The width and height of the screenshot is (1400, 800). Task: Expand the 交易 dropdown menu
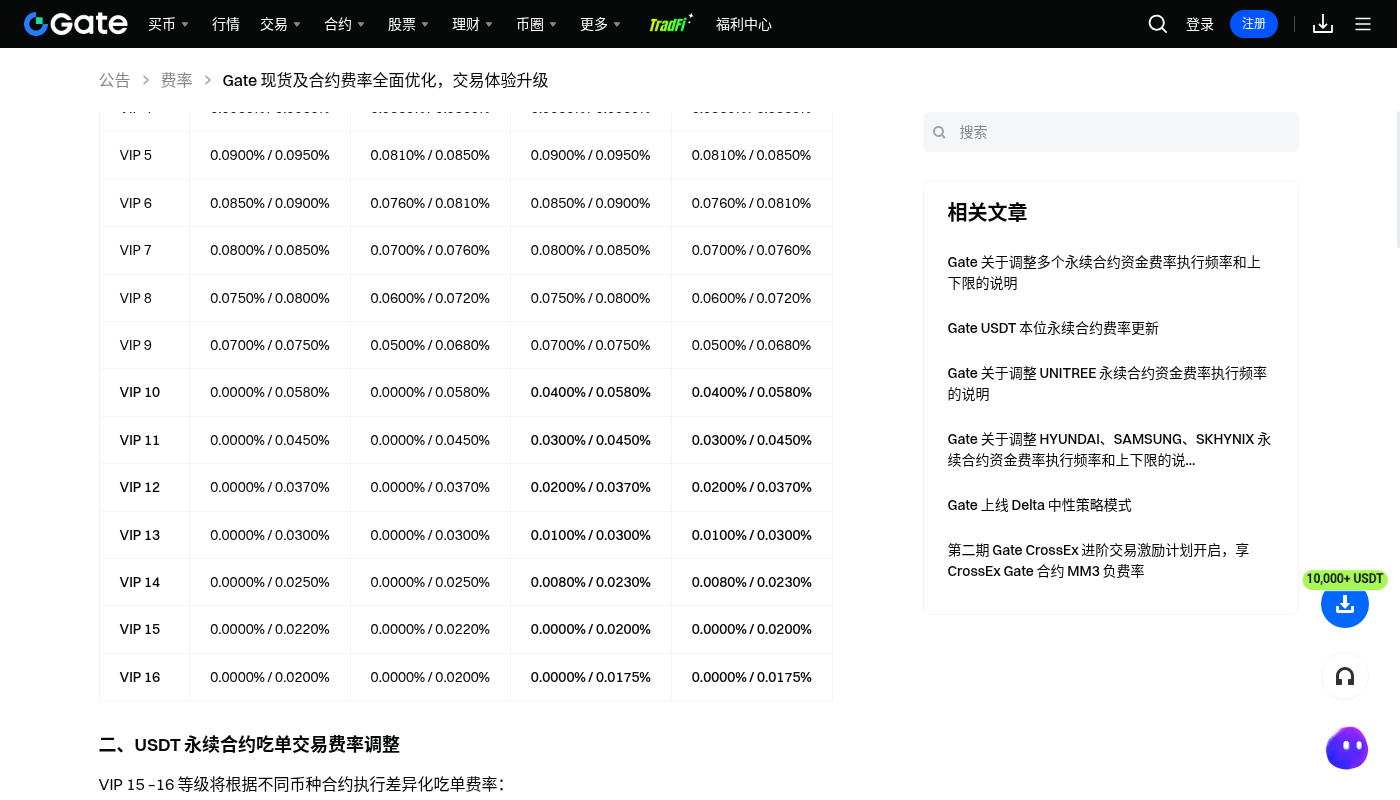[281, 24]
